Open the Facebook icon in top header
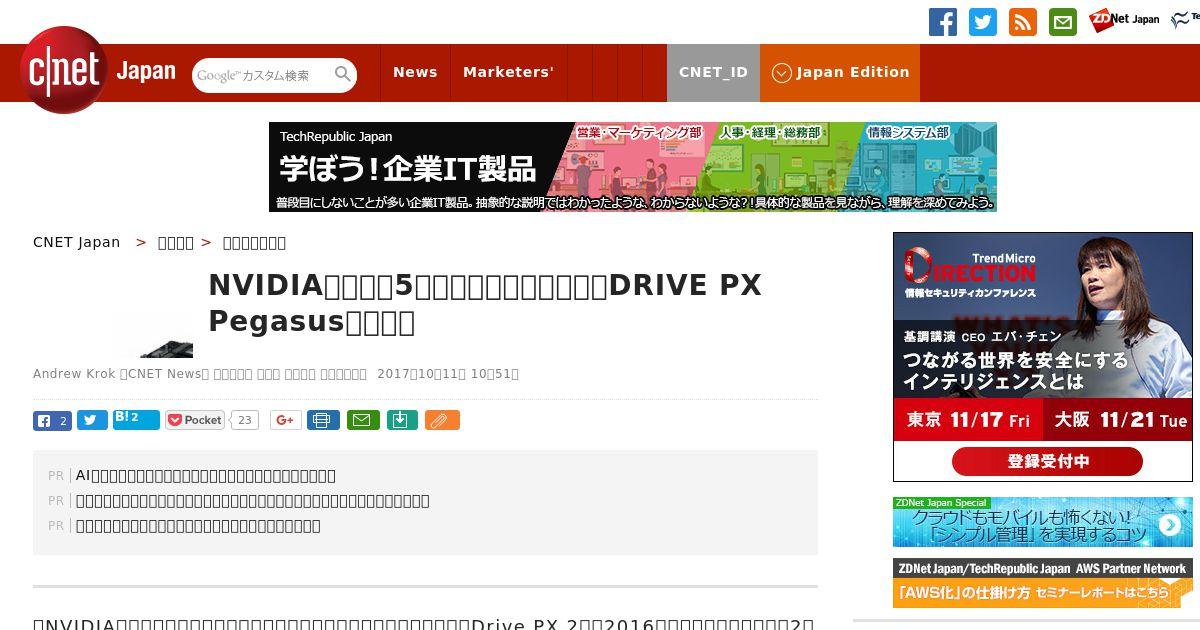1200x630 pixels. point(943,22)
